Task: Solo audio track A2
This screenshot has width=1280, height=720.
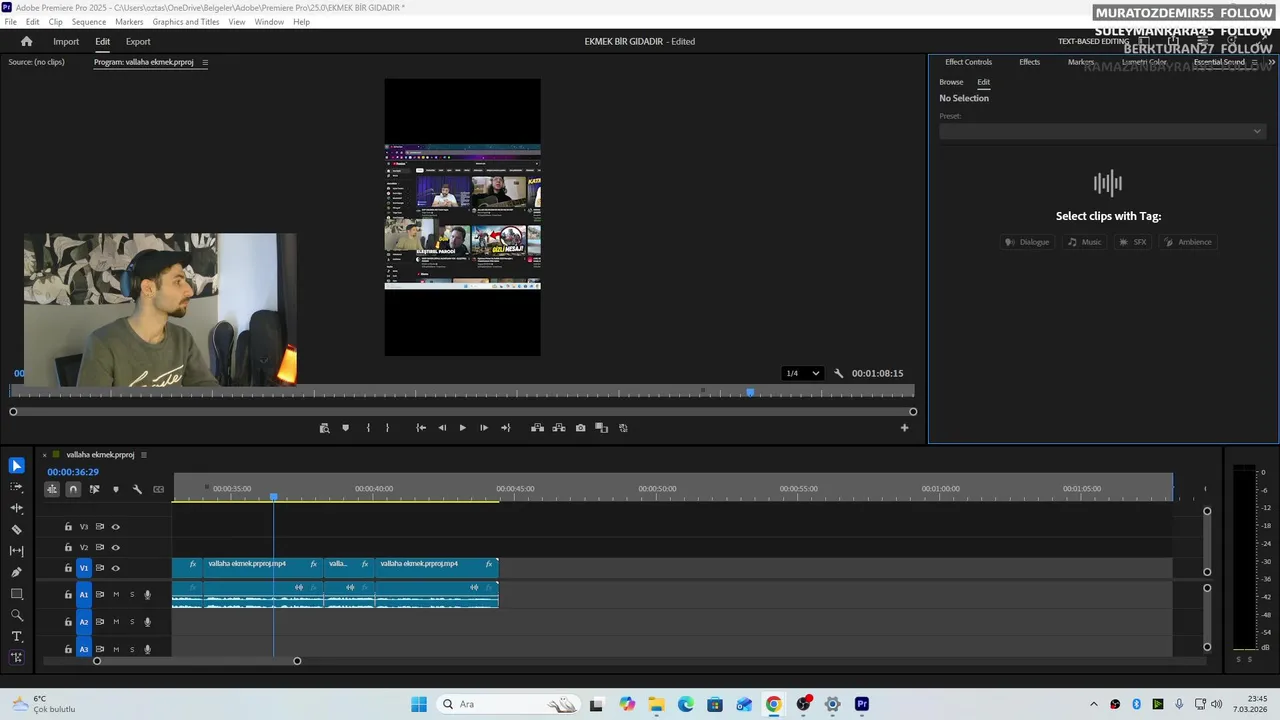Action: click(132, 622)
